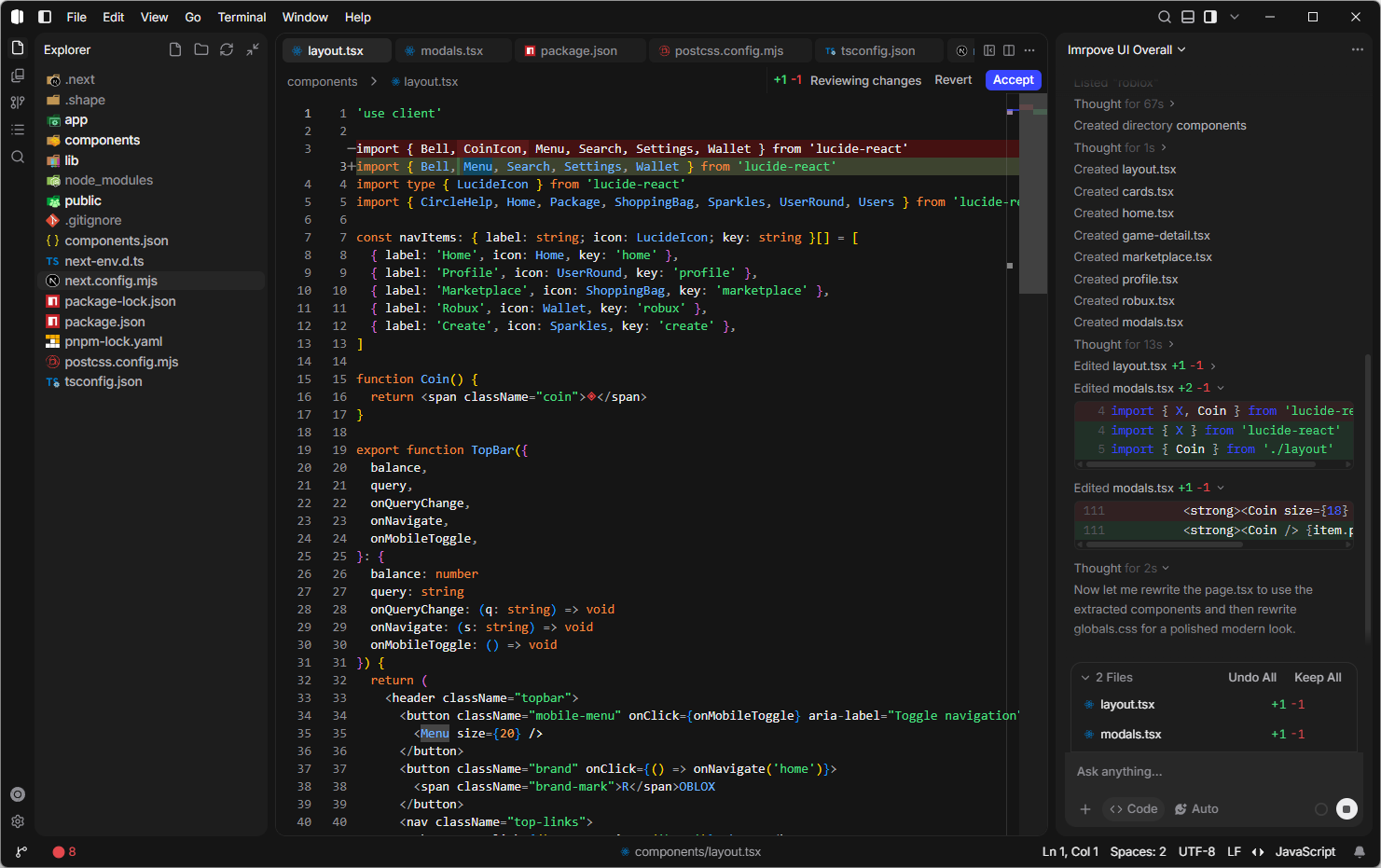Open the Auto model selector

(x=1196, y=809)
